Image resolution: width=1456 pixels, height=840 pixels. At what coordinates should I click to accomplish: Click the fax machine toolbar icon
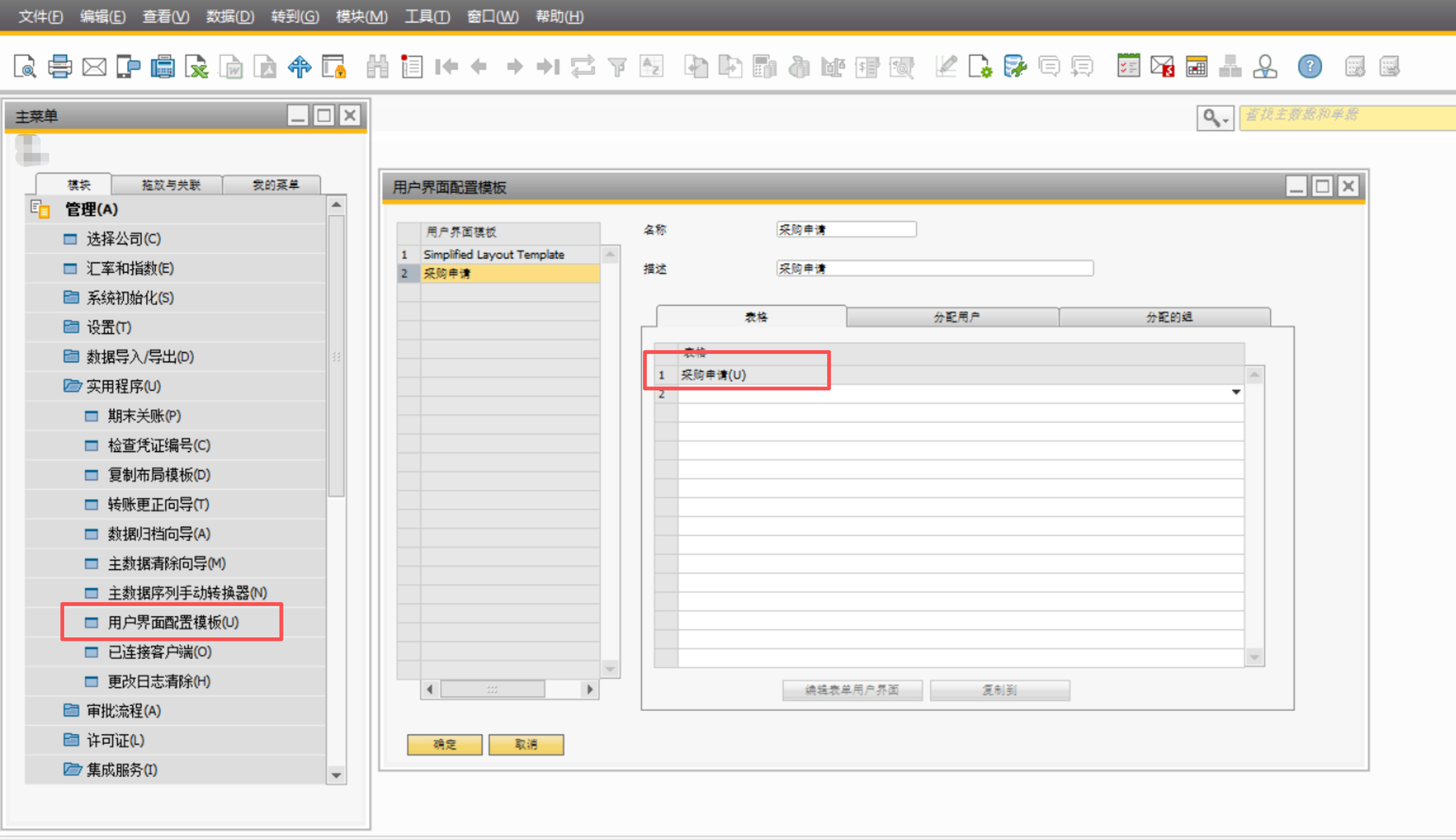(163, 67)
